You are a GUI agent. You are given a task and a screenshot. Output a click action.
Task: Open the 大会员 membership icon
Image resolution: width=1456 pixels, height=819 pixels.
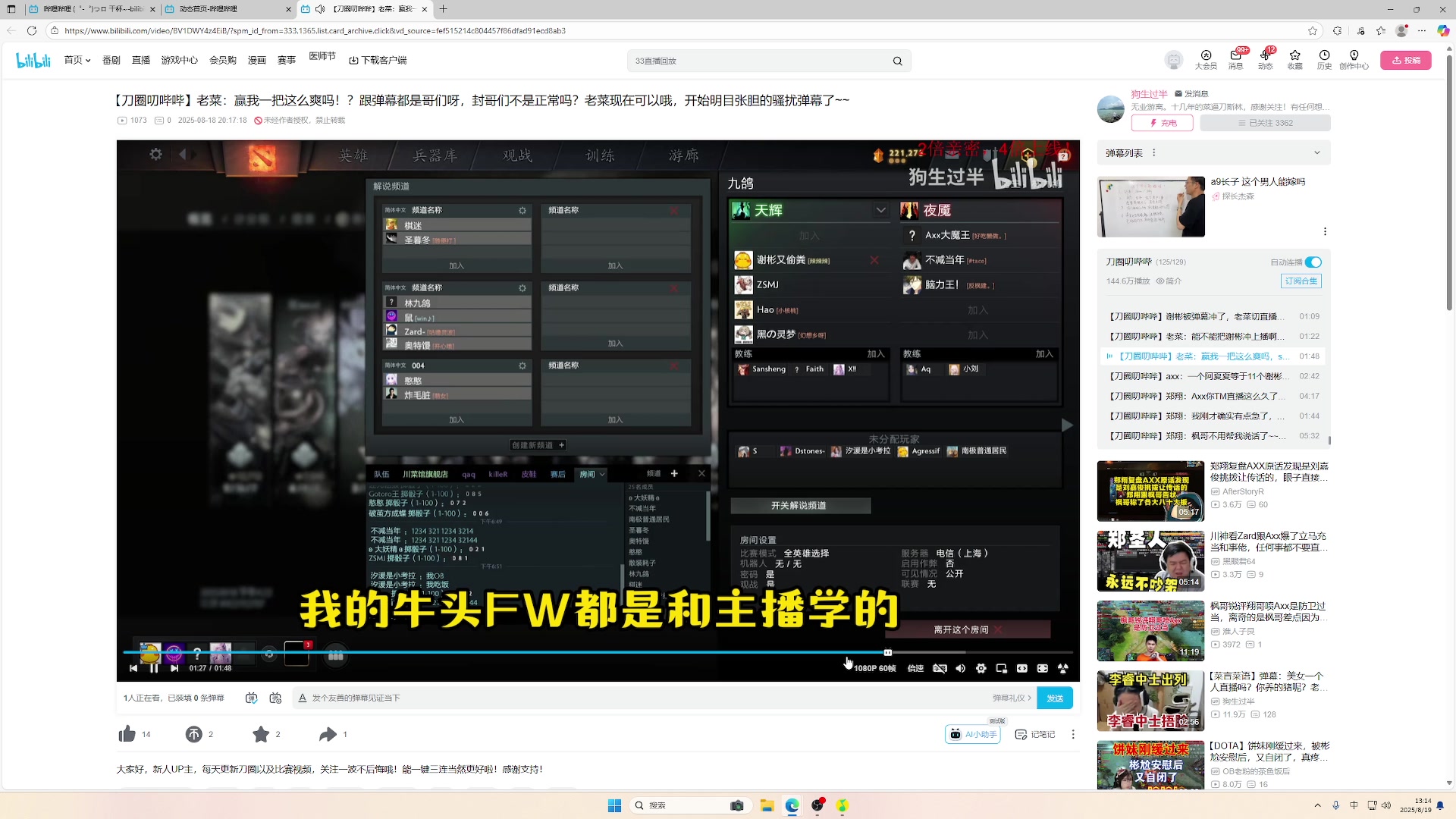(x=1206, y=59)
